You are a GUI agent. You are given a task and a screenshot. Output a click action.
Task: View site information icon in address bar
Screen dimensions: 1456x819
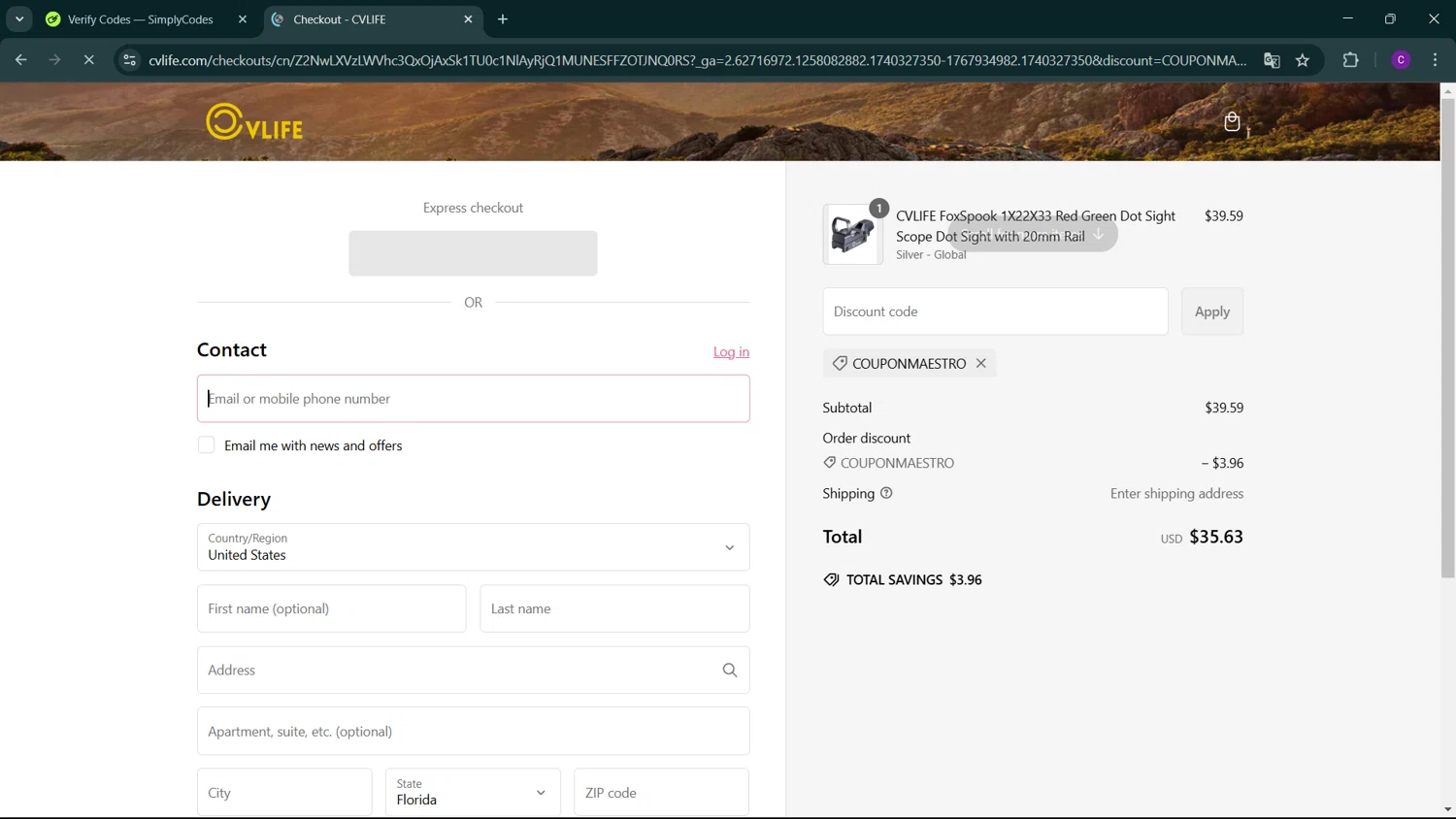[x=129, y=60]
